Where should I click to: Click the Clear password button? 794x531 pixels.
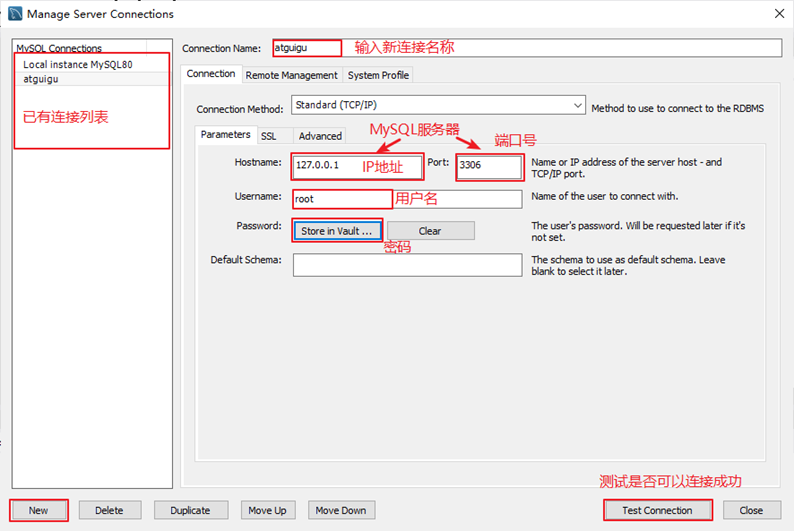[x=430, y=231]
